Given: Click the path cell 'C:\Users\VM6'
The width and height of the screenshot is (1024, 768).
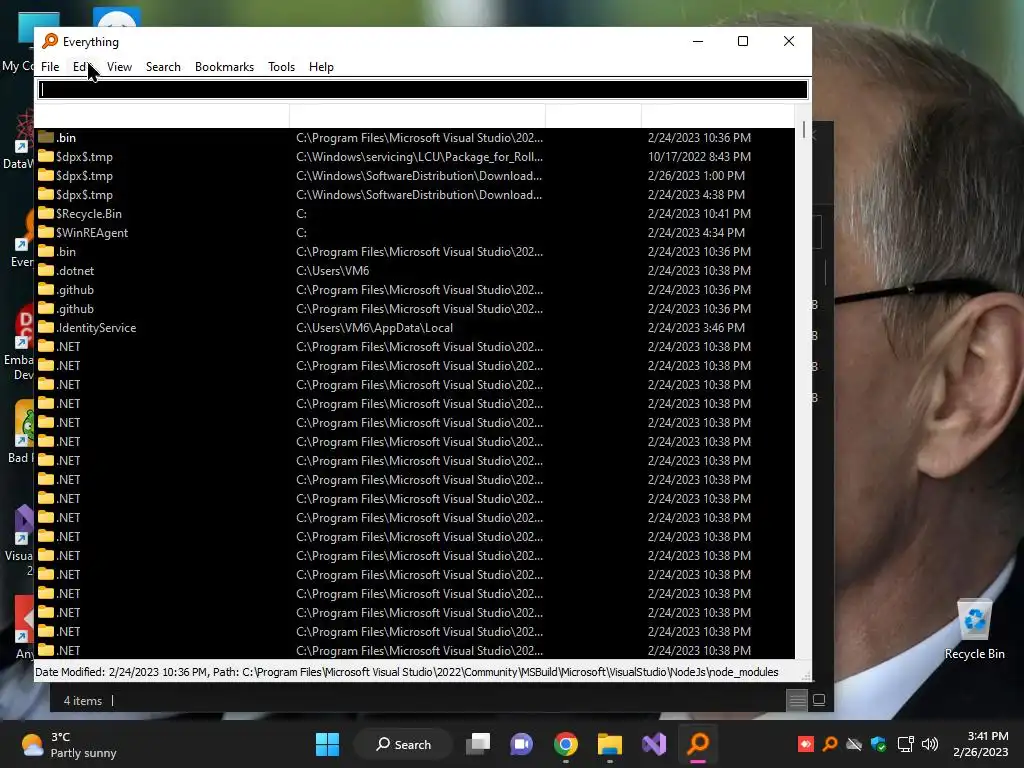Looking at the screenshot, I should pyautogui.click(x=332, y=270).
